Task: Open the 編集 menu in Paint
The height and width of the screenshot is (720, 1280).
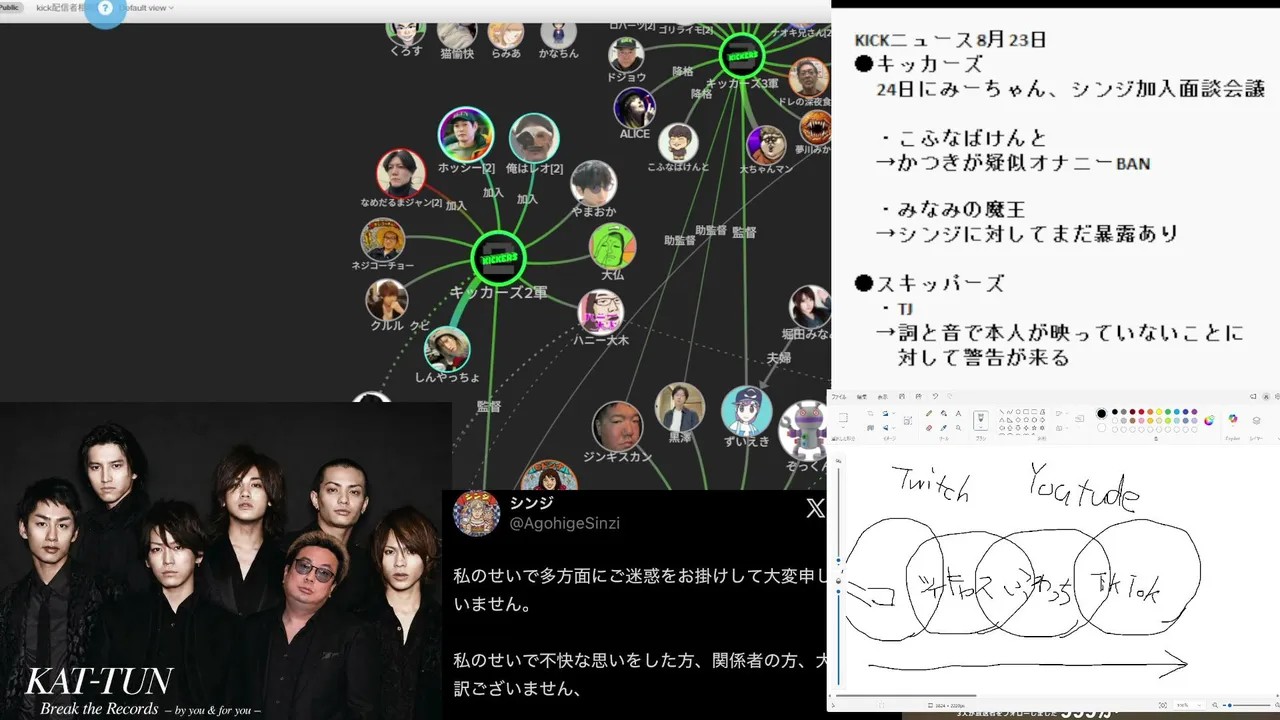Action: point(862,397)
